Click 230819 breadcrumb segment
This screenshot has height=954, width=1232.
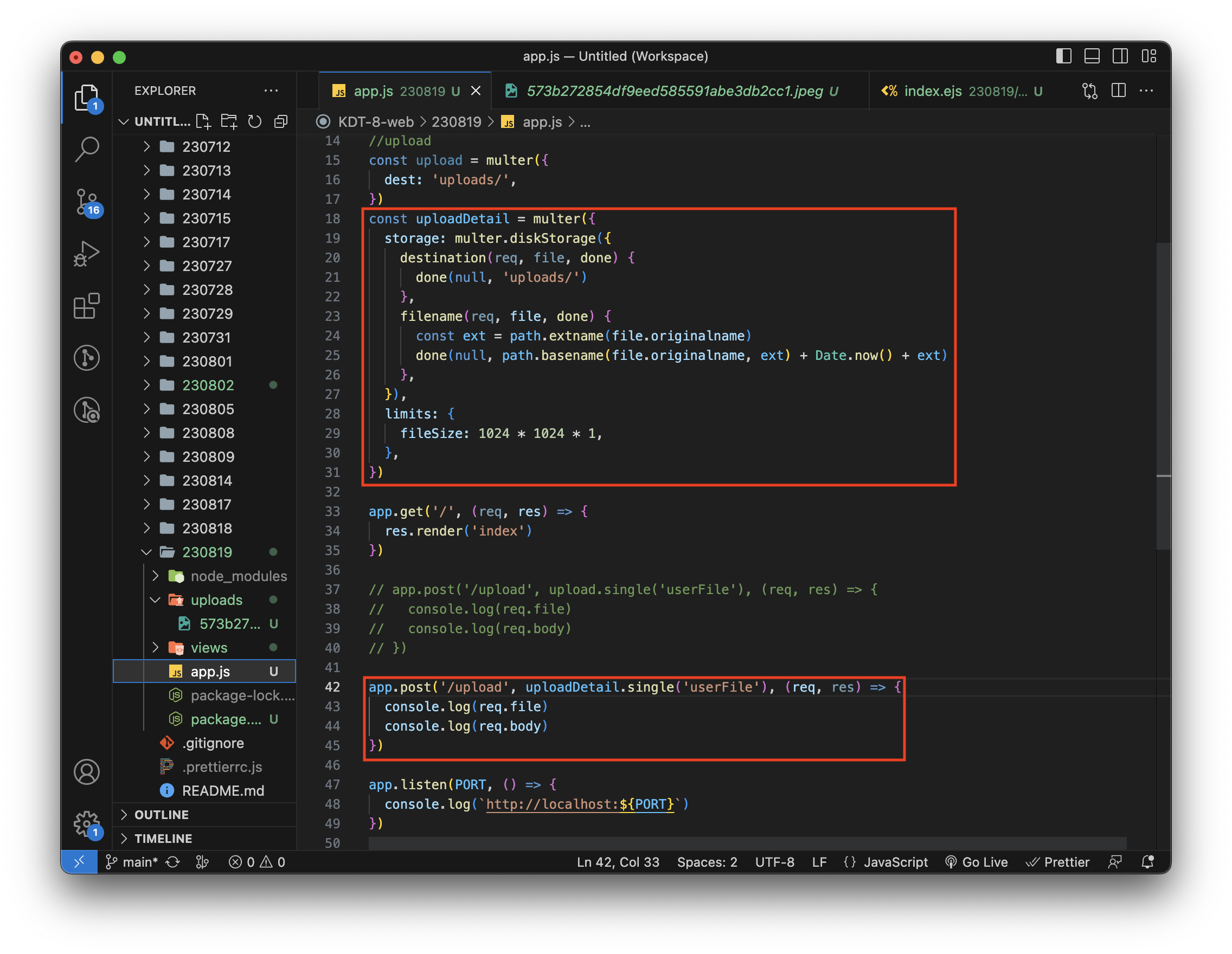tap(457, 122)
